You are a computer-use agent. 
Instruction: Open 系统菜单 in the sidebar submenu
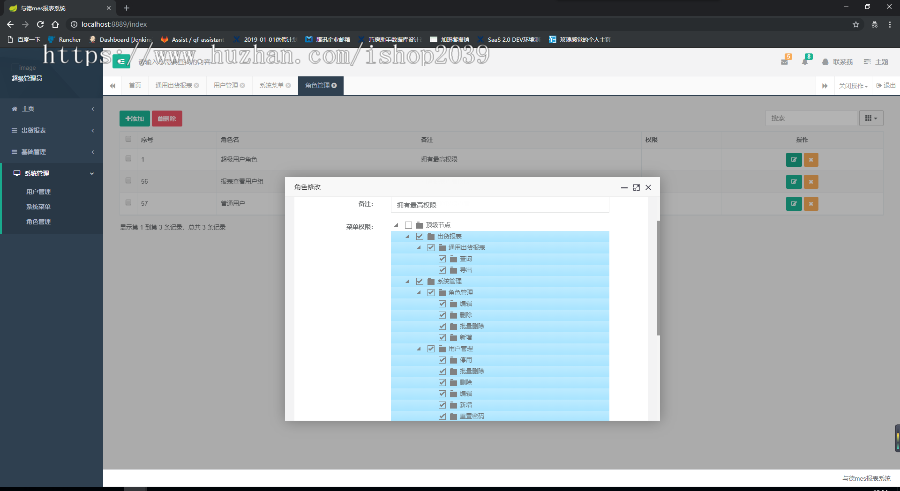pos(38,207)
